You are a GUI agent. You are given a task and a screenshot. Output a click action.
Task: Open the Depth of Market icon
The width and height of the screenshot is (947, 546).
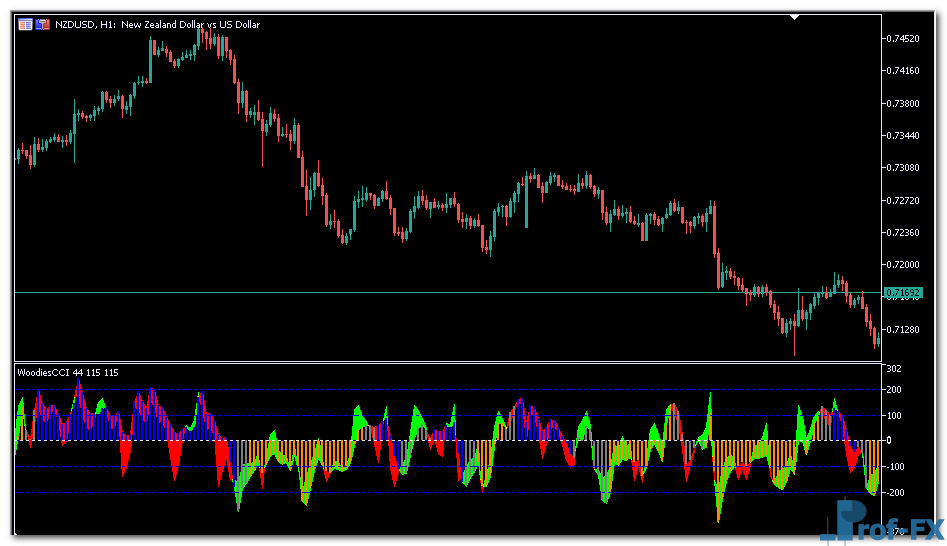click(x=43, y=24)
